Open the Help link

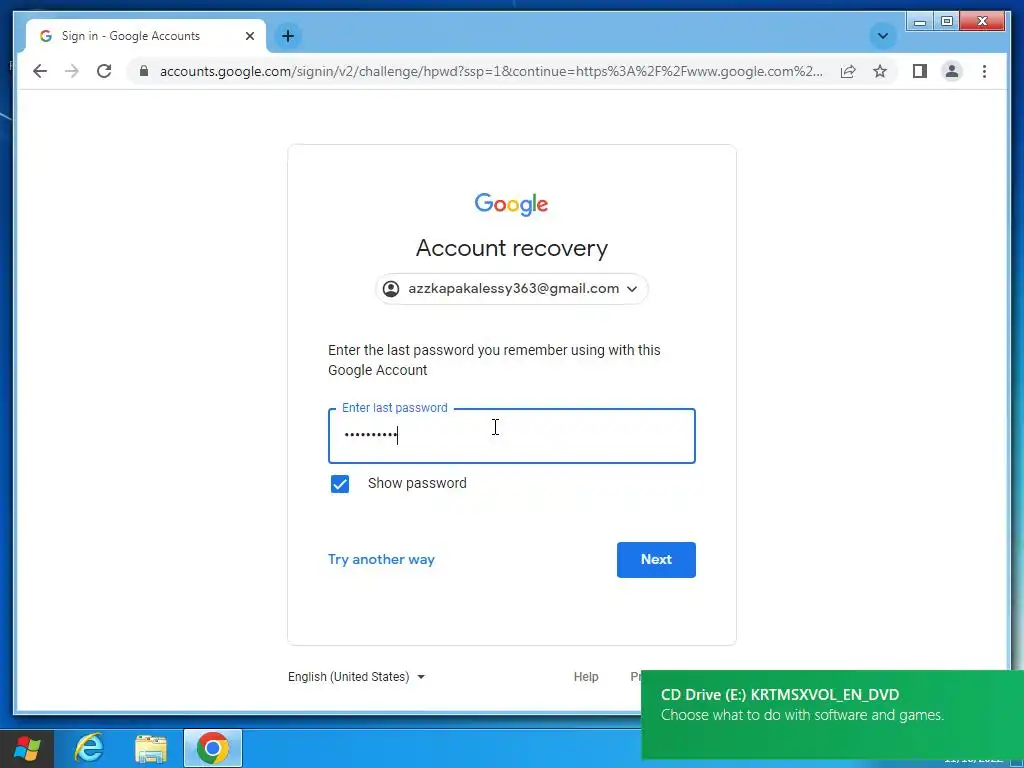pyautogui.click(x=586, y=677)
